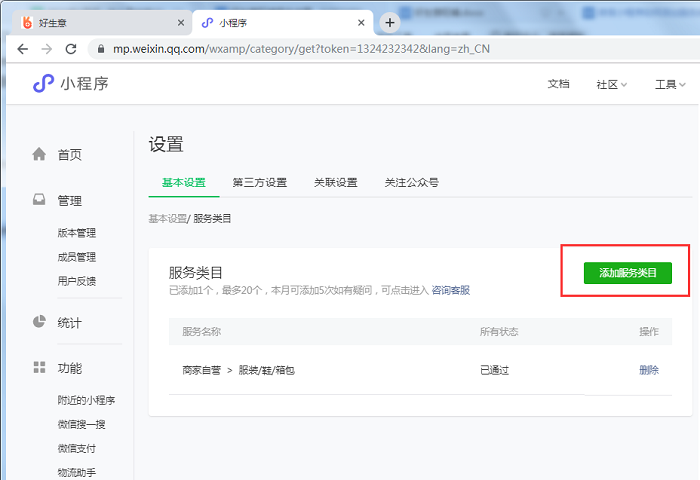Open 微信支付 in sidebar

coord(77,448)
